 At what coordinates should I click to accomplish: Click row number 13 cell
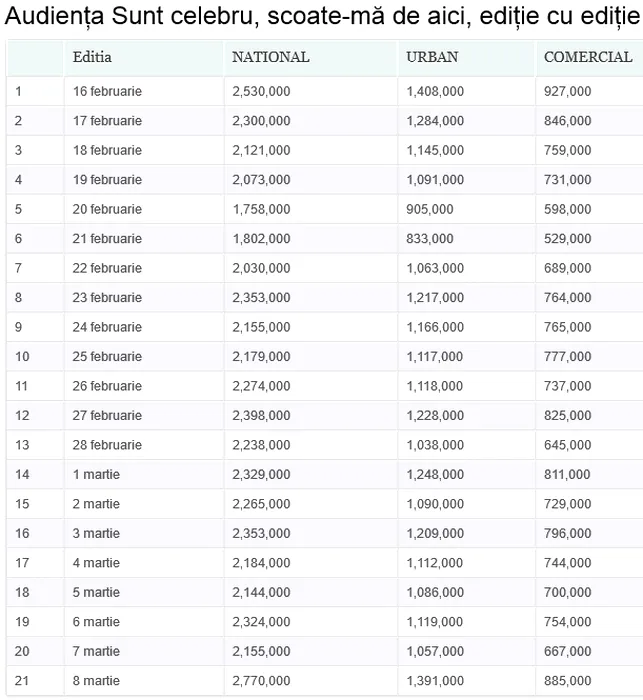[22, 445]
